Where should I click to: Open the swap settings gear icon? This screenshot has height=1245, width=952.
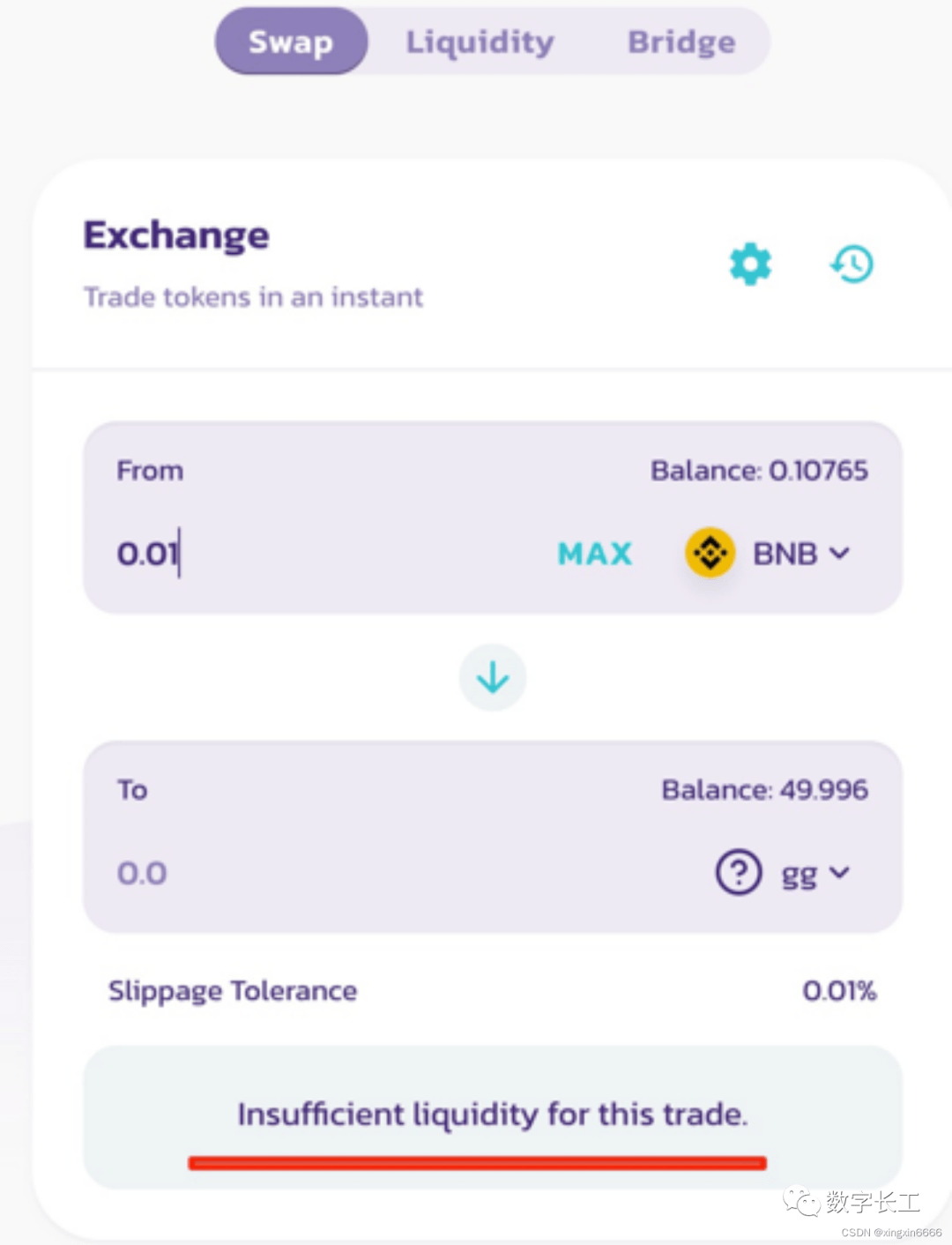(750, 265)
